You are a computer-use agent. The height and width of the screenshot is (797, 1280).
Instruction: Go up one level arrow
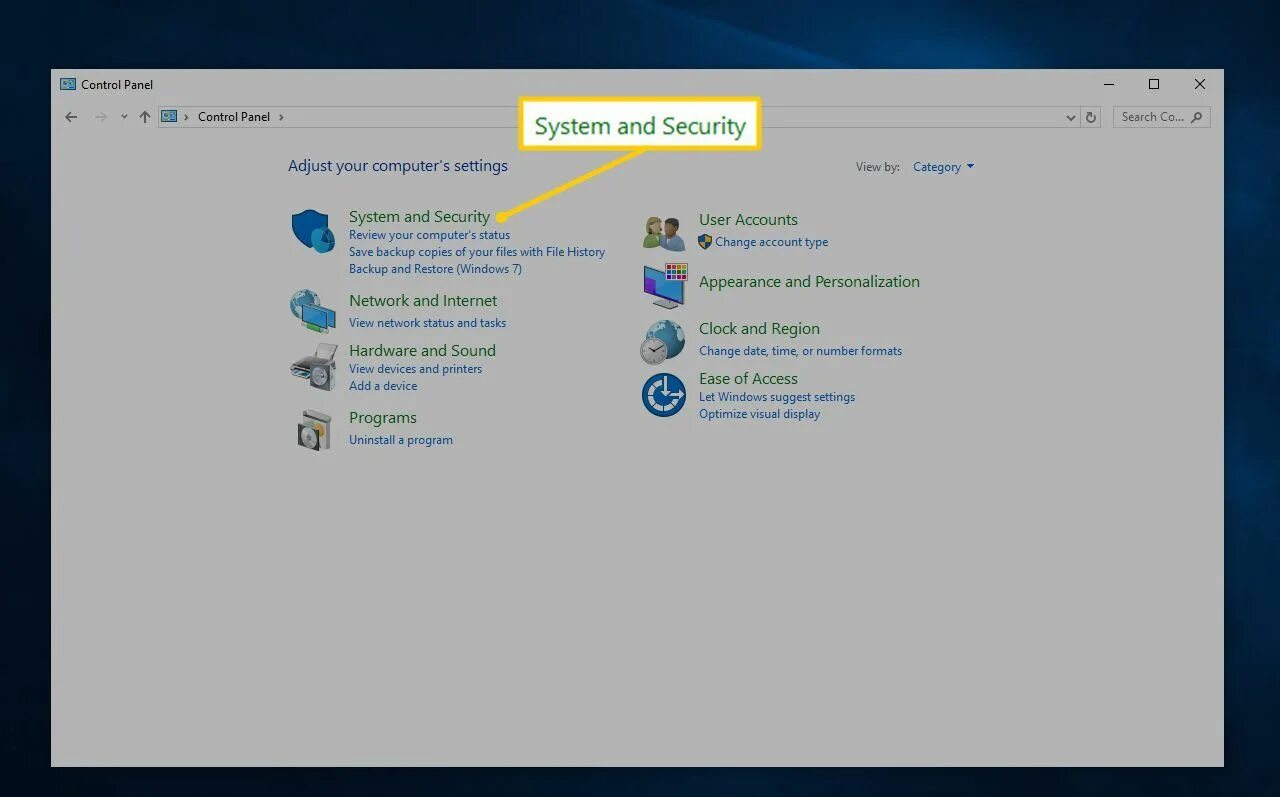145,117
